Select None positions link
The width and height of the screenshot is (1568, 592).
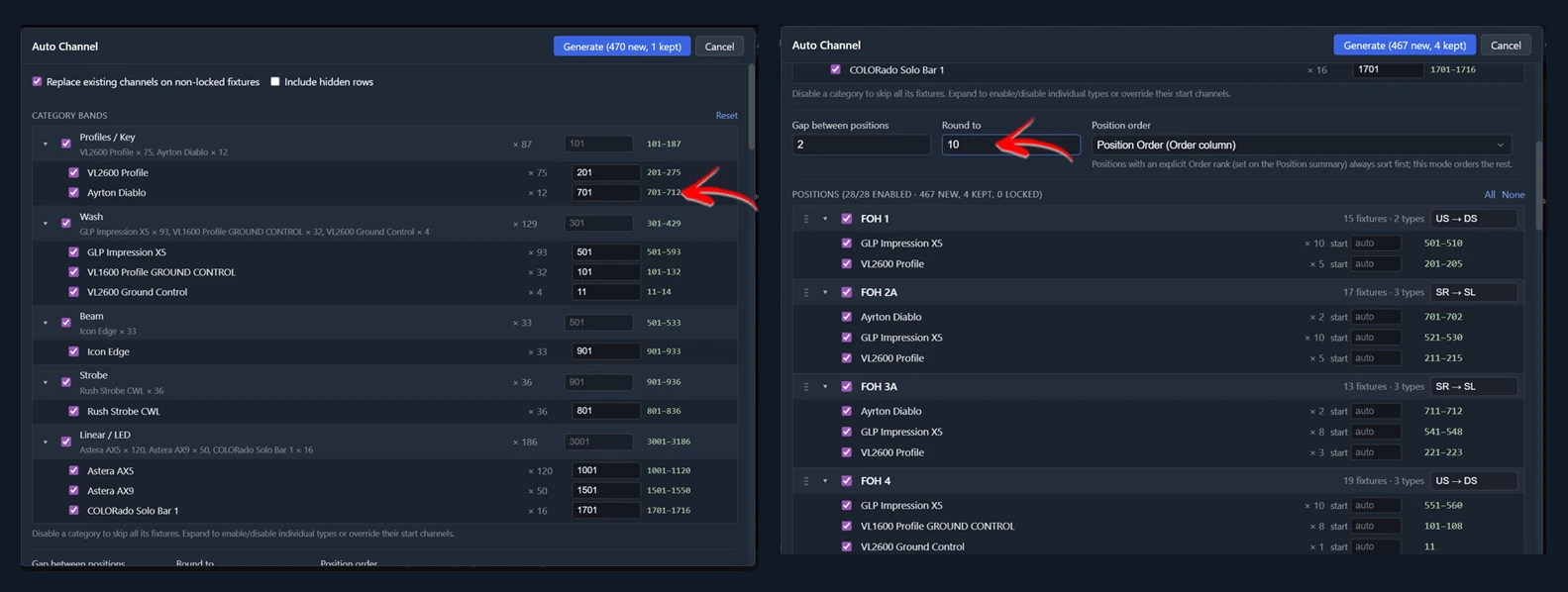pyautogui.click(x=1513, y=195)
